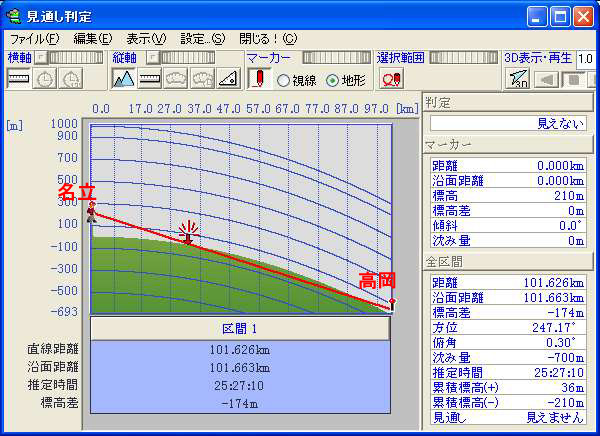Click the 方位 value 247.17°

click(x=554, y=328)
